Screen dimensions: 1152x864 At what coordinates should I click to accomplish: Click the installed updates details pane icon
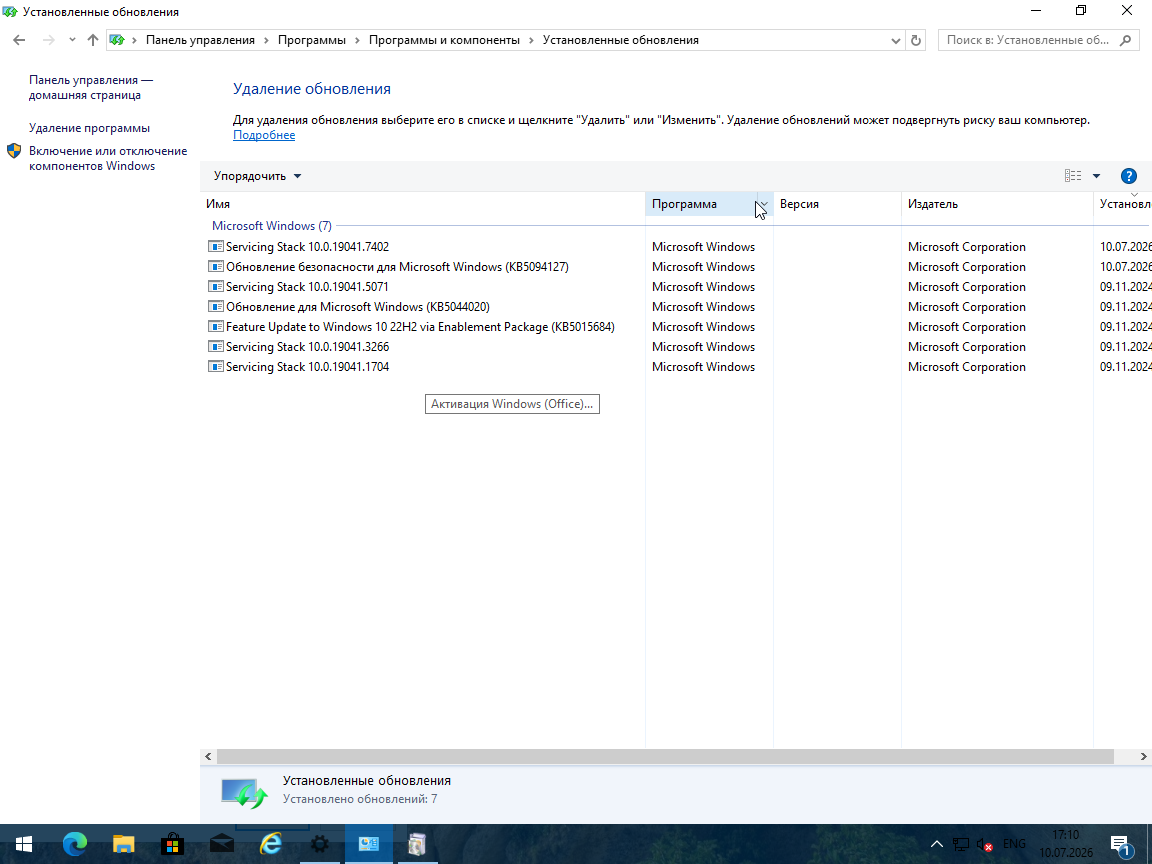pyautogui.click(x=245, y=793)
